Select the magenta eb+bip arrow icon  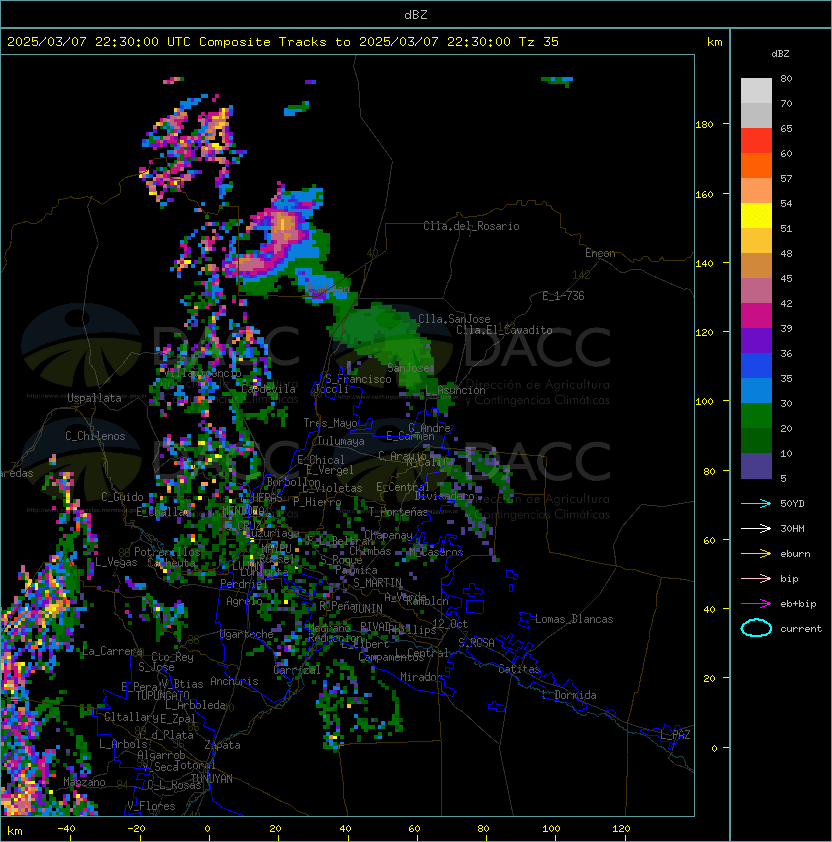click(756, 604)
